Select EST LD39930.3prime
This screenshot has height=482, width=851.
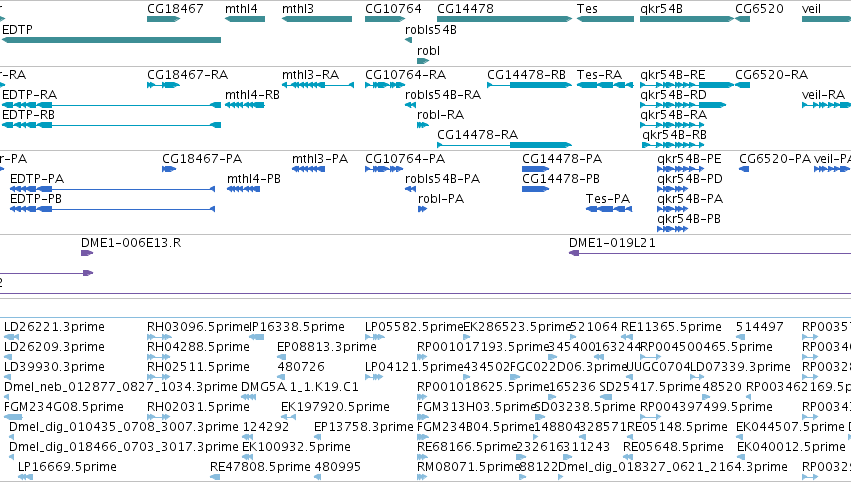point(54,367)
